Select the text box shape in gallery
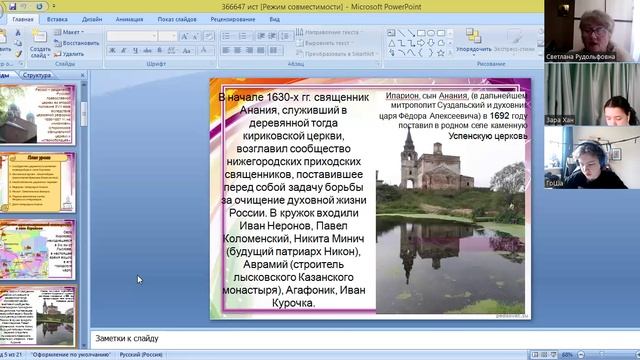Viewport: 640px width, 360px height. point(391,33)
